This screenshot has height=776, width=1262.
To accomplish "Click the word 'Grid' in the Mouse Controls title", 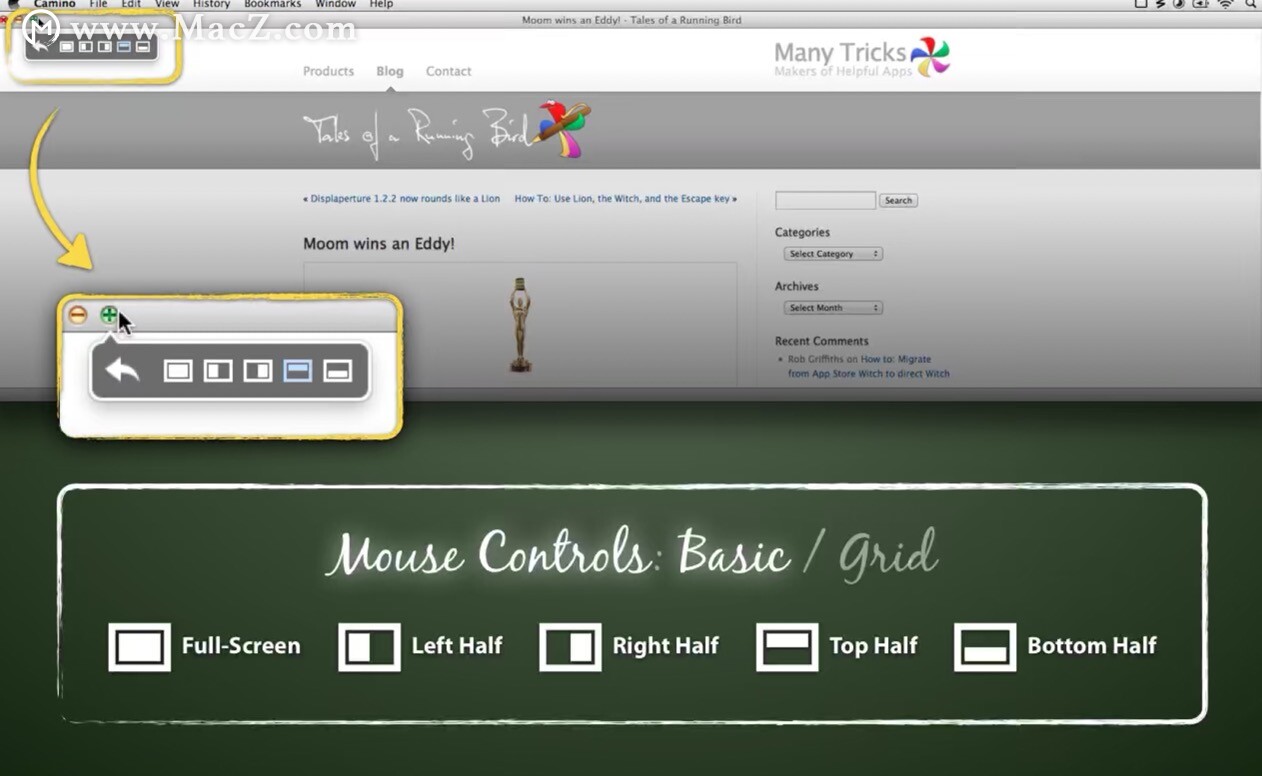I will 888,555.
